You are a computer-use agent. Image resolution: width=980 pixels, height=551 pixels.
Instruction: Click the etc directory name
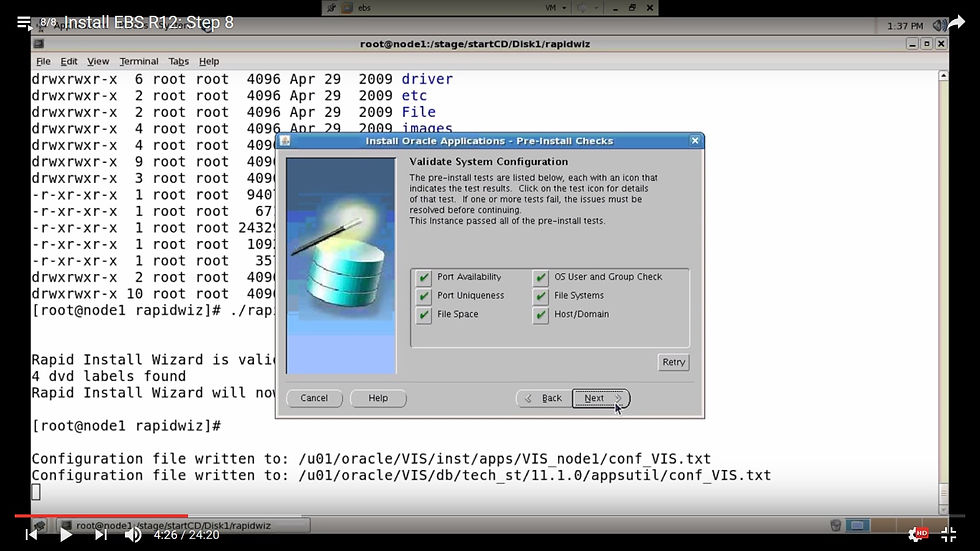(414, 96)
